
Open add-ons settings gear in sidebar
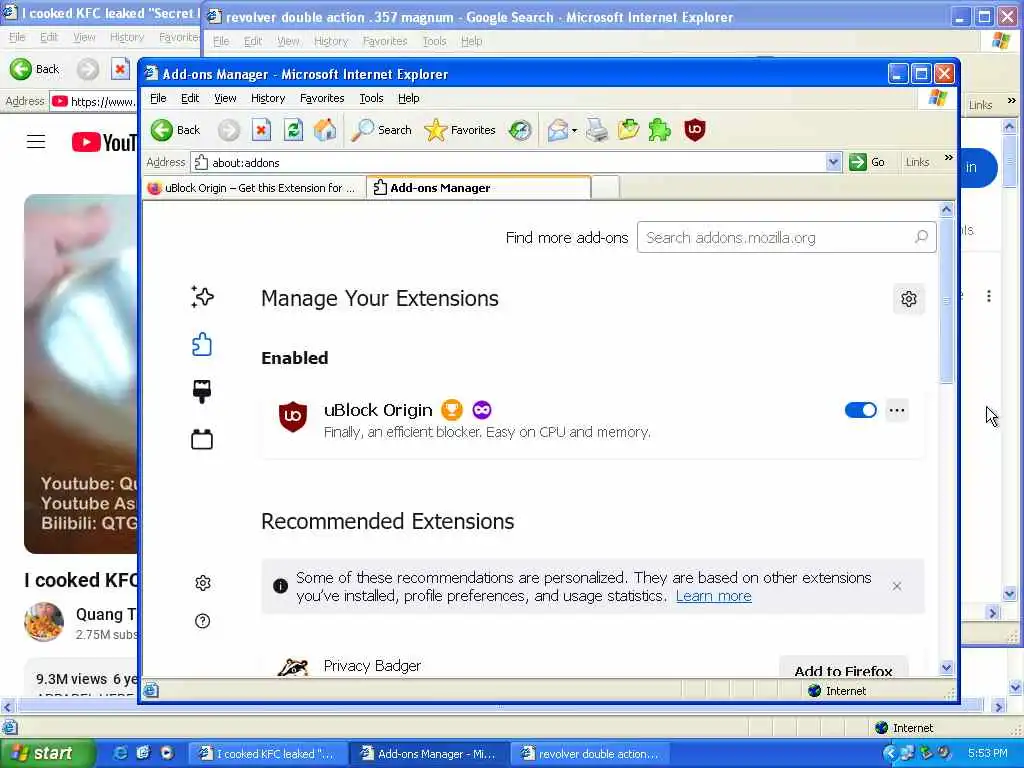click(202, 583)
